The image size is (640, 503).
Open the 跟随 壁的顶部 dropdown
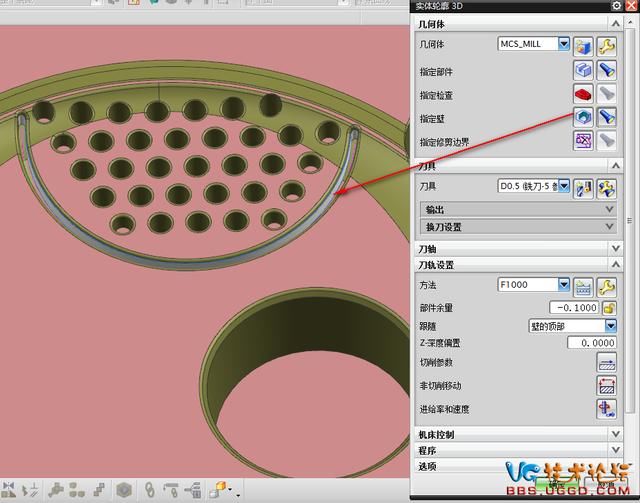click(x=611, y=326)
